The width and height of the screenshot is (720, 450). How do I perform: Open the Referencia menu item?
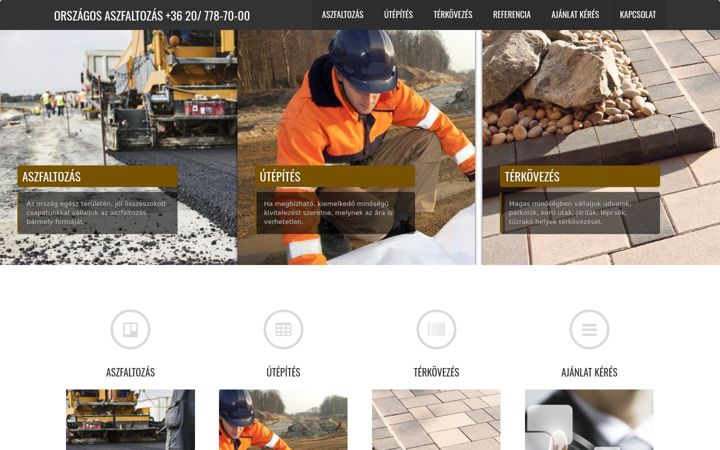point(512,15)
